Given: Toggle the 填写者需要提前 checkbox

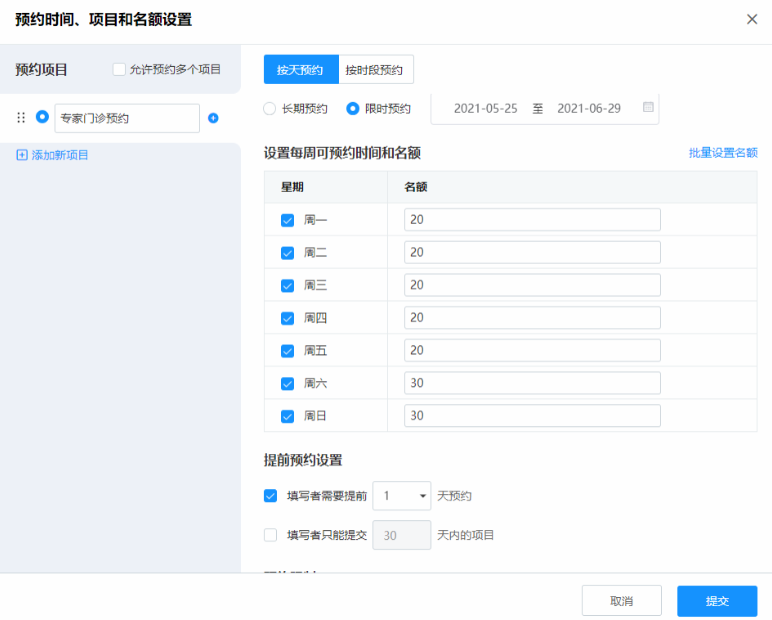Looking at the screenshot, I should (x=270, y=495).
